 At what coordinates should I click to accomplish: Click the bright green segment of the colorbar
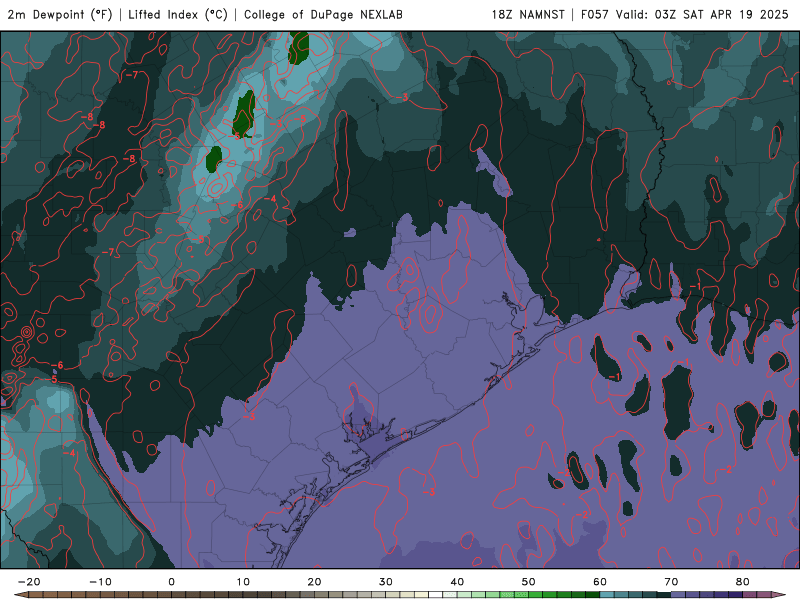pyautogui.click(x=535, y=594)
